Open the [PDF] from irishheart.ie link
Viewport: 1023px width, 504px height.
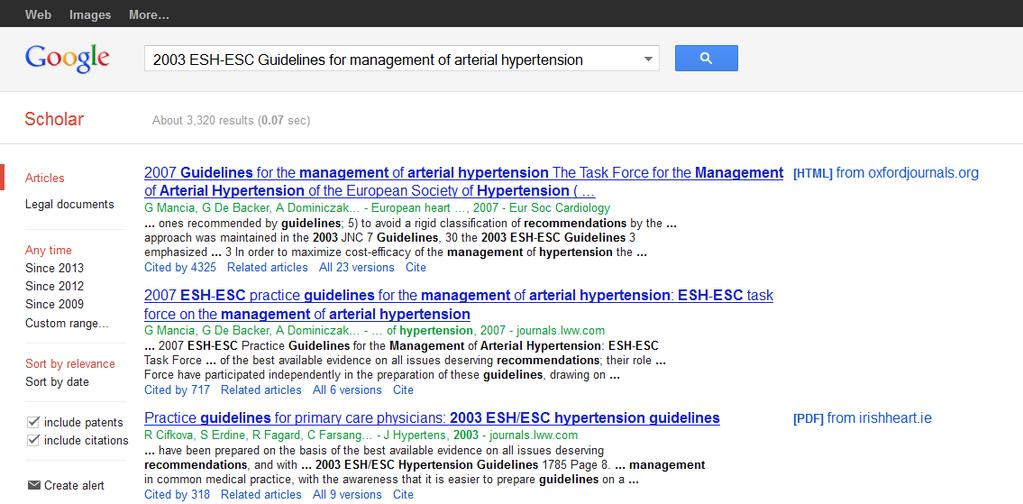coord(862,419)
